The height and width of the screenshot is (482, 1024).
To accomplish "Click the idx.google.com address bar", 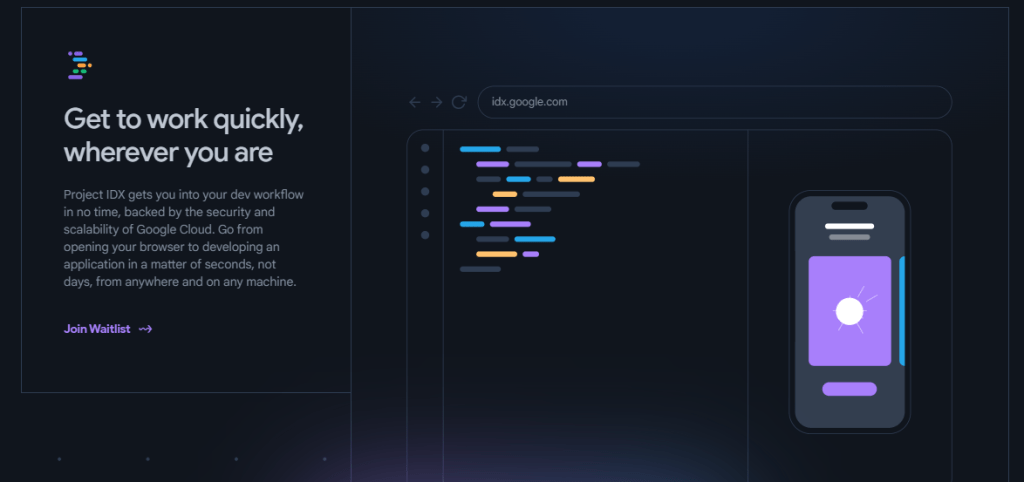I will click(x=714, y=103).
